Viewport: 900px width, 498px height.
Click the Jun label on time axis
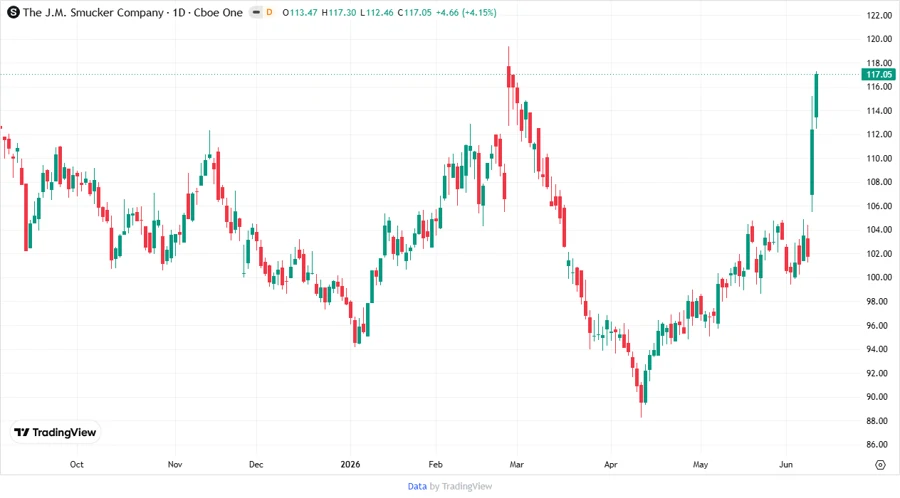tap(786, 464)
